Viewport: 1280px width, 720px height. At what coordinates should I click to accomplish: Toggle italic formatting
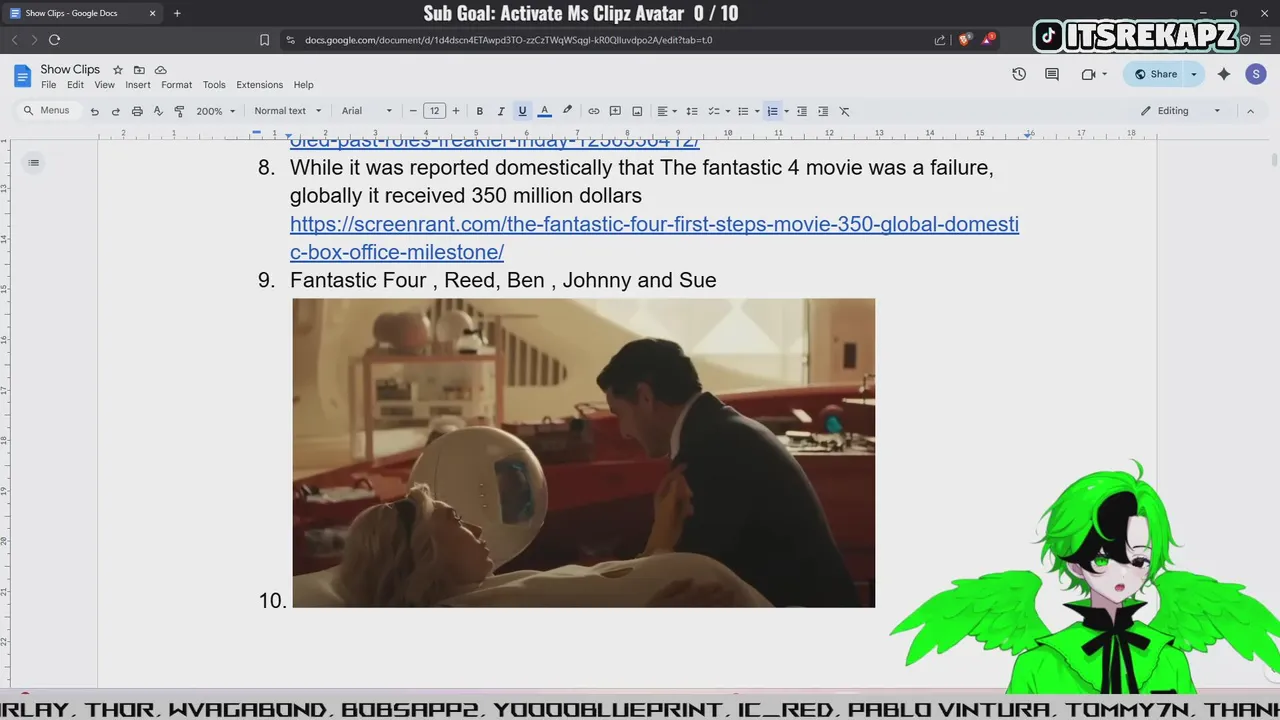501,111
